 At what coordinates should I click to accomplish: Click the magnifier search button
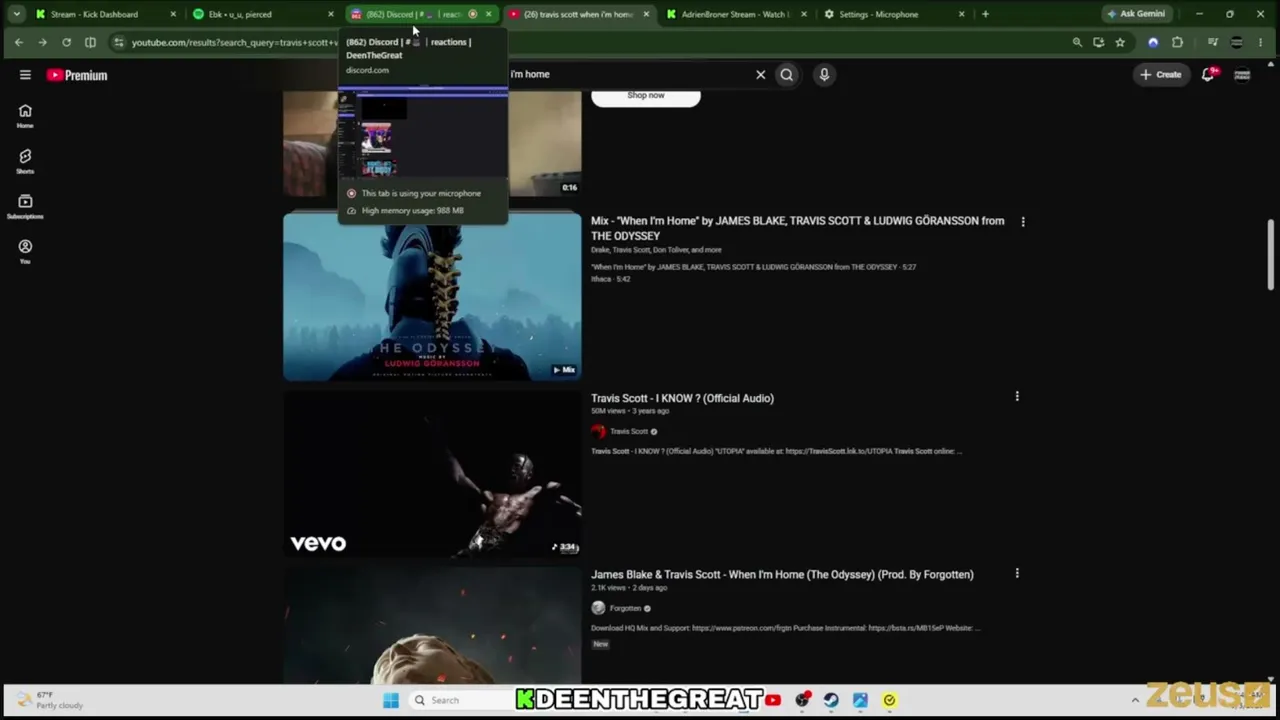tap(787, 74)
